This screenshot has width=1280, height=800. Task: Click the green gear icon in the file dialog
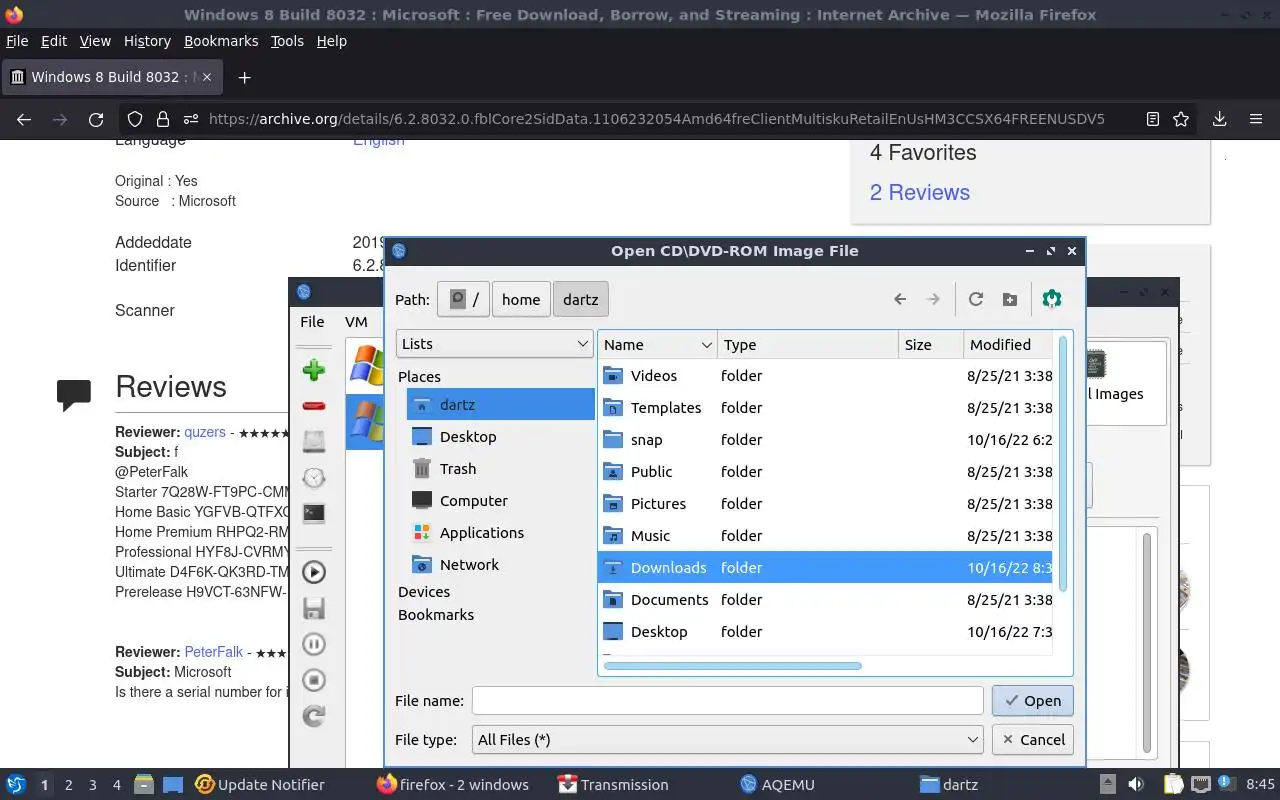(1051, 299)
